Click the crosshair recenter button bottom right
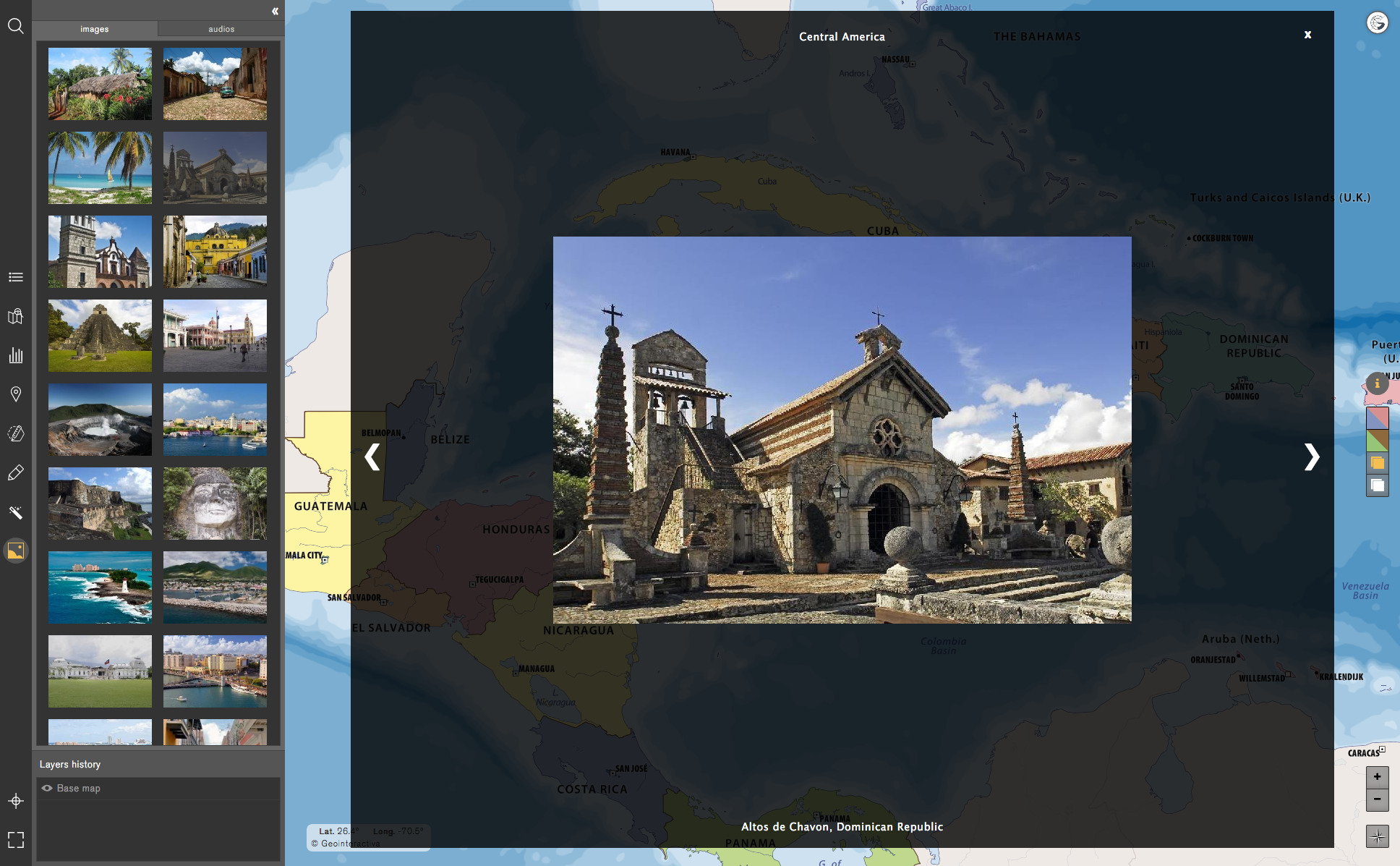The height and width of the screenshot is (866, 1400). coord(1377,836)
